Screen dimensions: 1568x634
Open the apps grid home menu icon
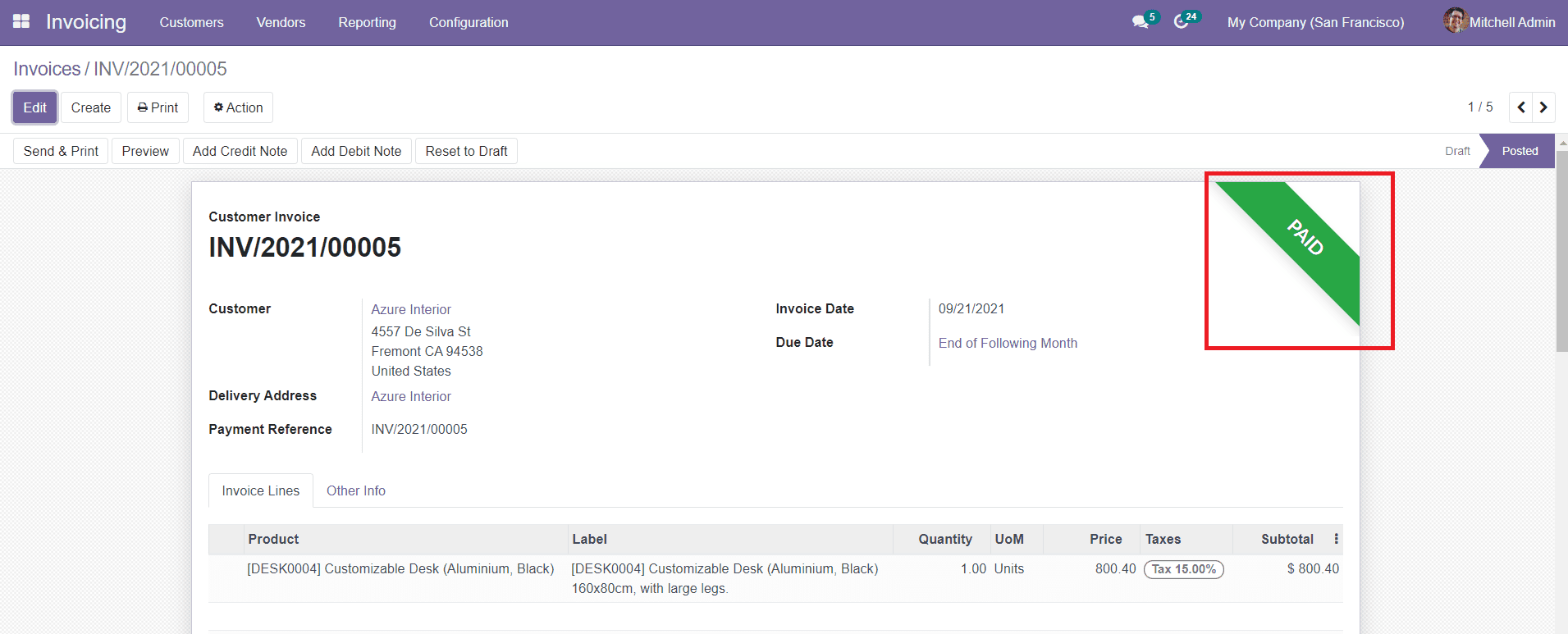21,21
